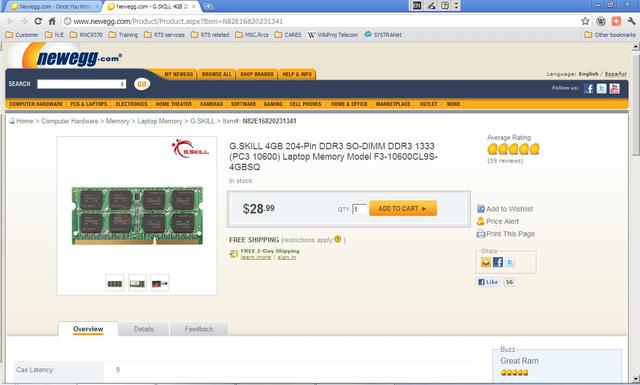
Task: Open the browser home page icon
Action: click(x=52, y=21)
